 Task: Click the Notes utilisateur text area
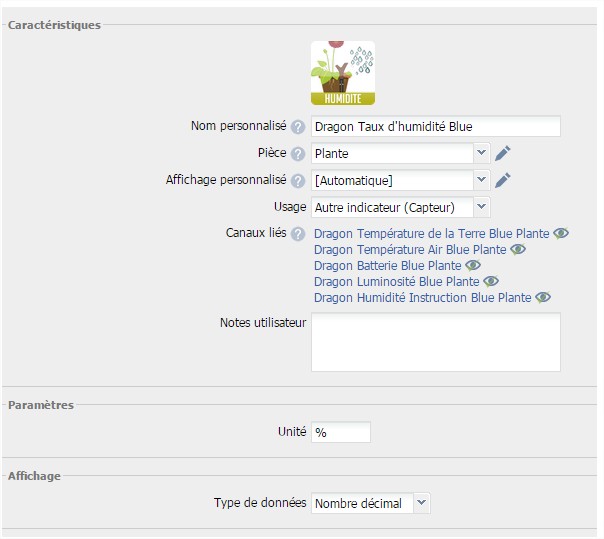click(435, 342)
